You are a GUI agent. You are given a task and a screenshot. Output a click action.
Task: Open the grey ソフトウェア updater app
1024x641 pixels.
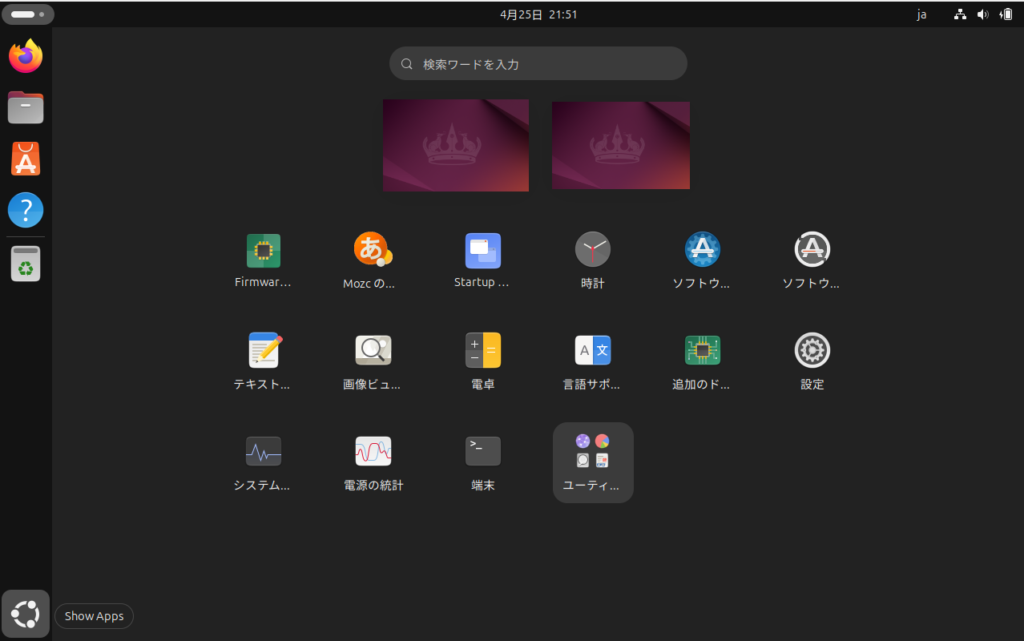(812, 249)
